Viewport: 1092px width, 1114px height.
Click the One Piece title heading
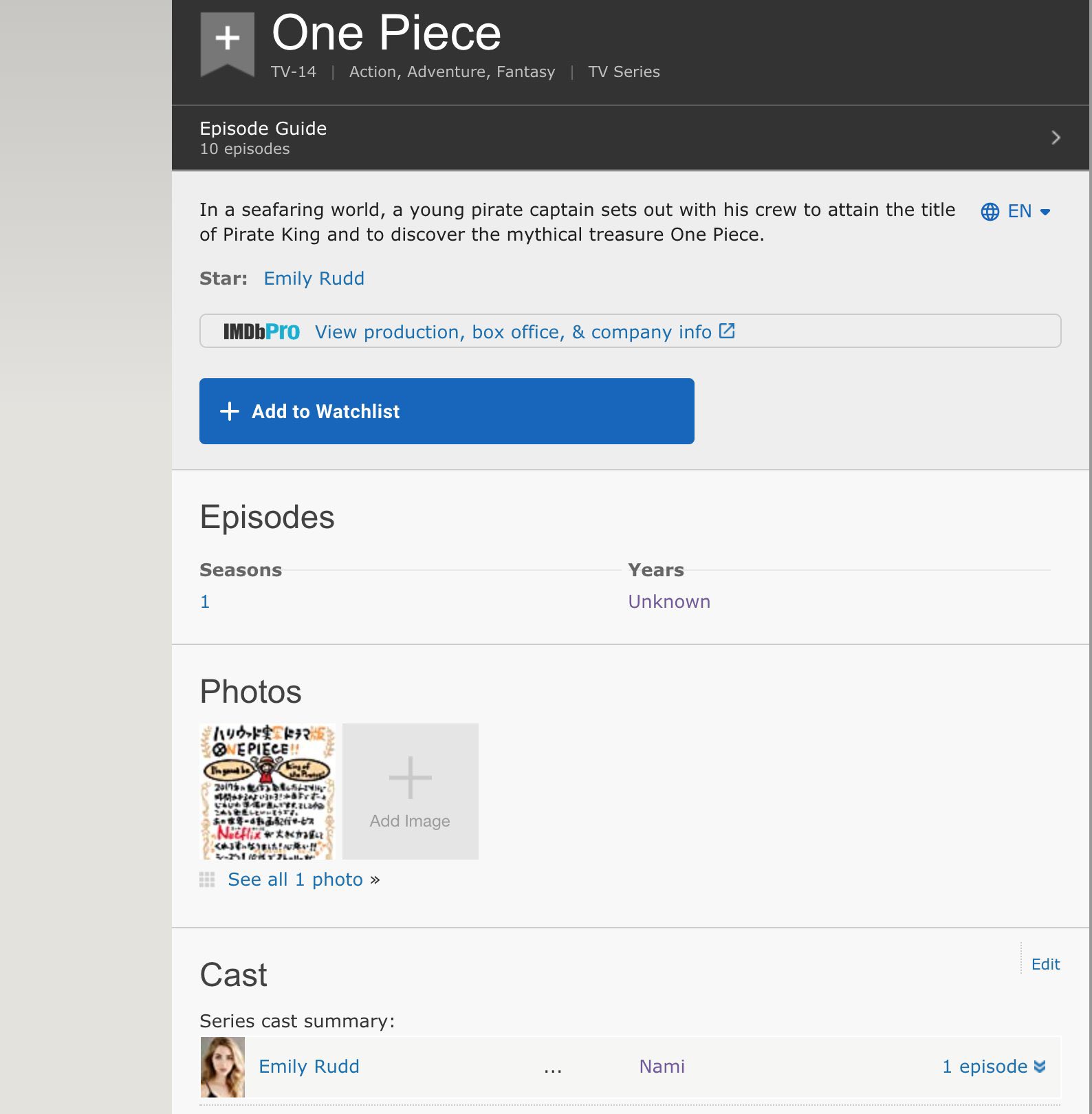point(386,33)
